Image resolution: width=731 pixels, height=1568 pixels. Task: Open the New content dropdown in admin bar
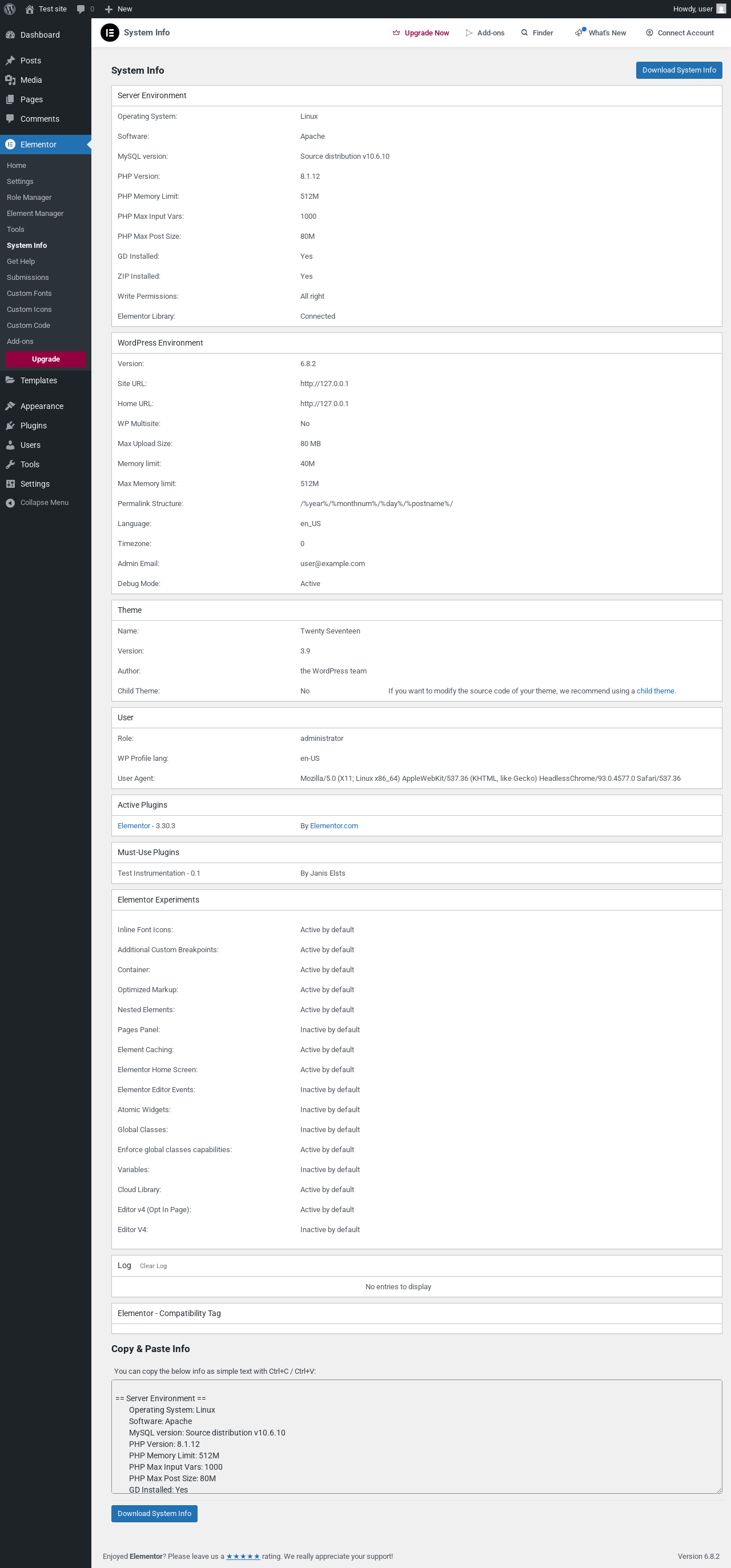[x=118, y=9]
